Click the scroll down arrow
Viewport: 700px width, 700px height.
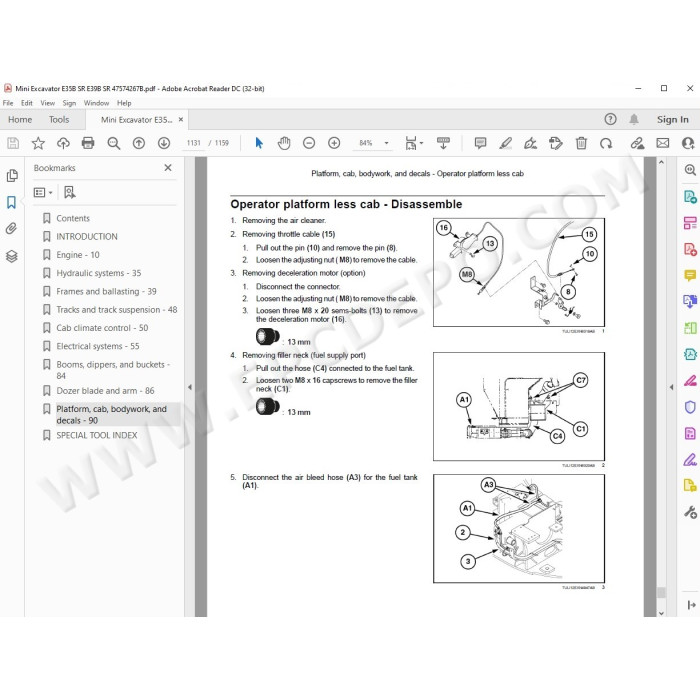[661, 612]
